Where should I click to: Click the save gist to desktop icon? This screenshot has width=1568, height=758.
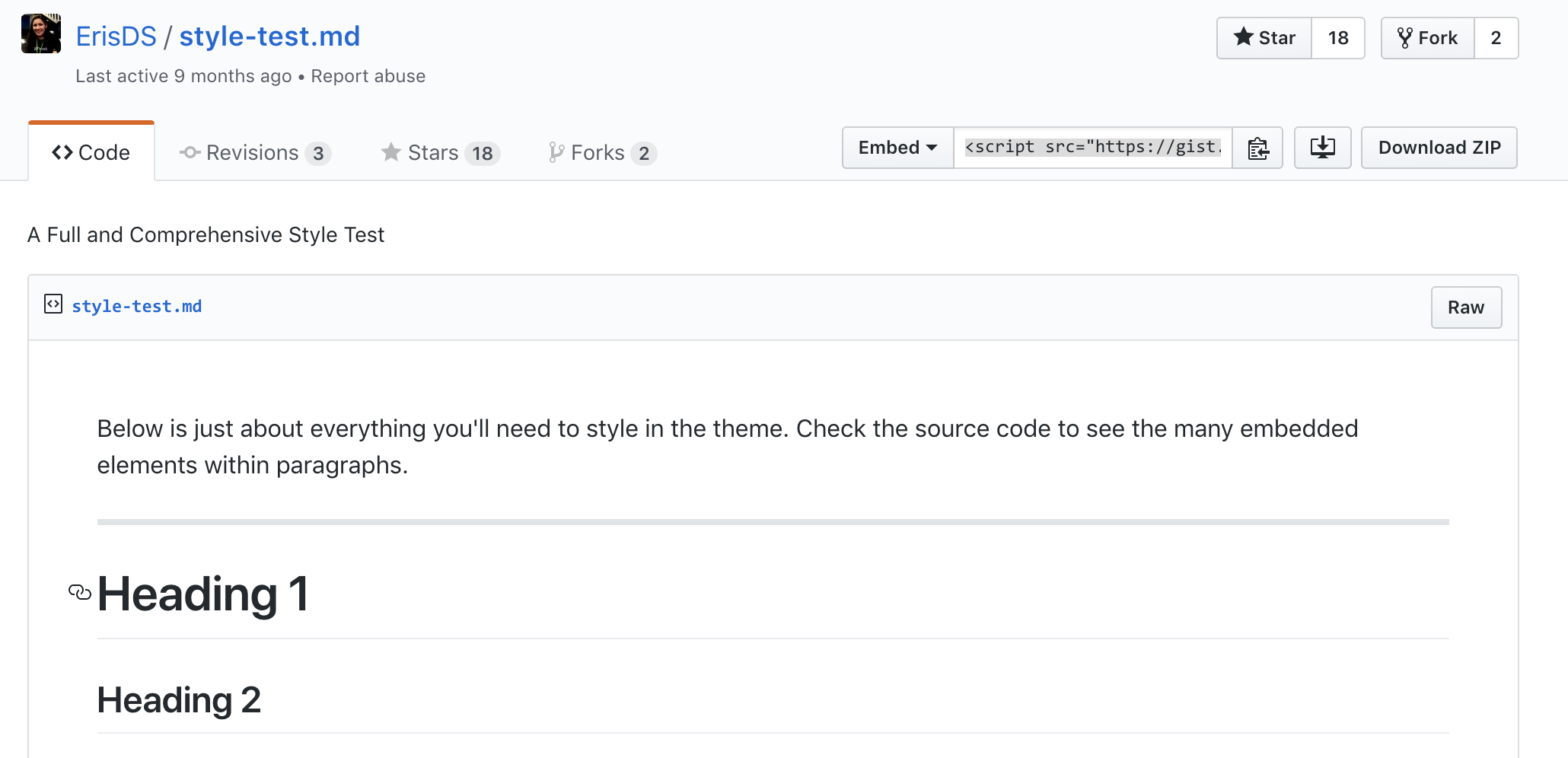point(1322,148)
